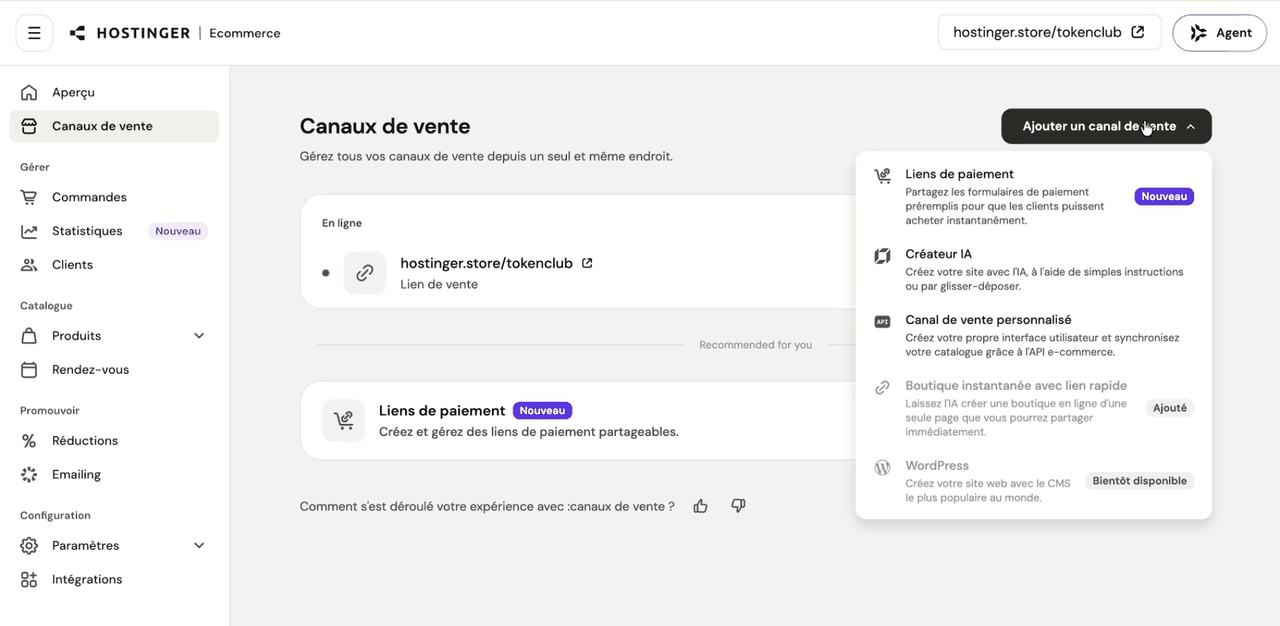The image size is (1280, 626).
Task: Click the WordPress logo icon
Action: [882, 467]
